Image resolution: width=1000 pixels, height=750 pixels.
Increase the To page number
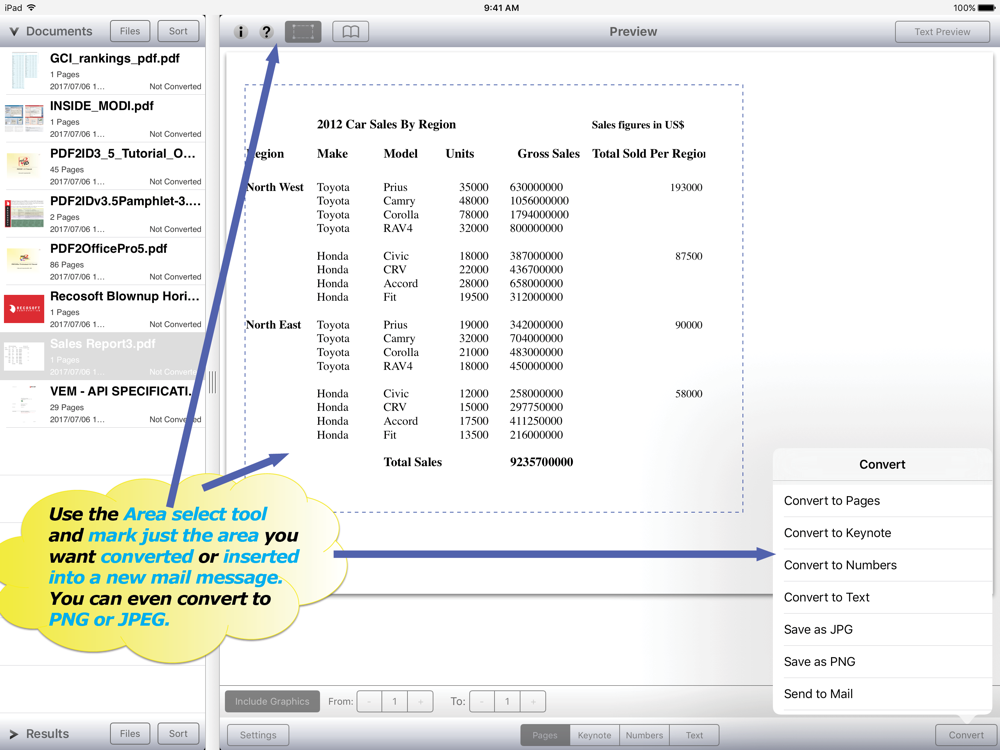(533, 702)
